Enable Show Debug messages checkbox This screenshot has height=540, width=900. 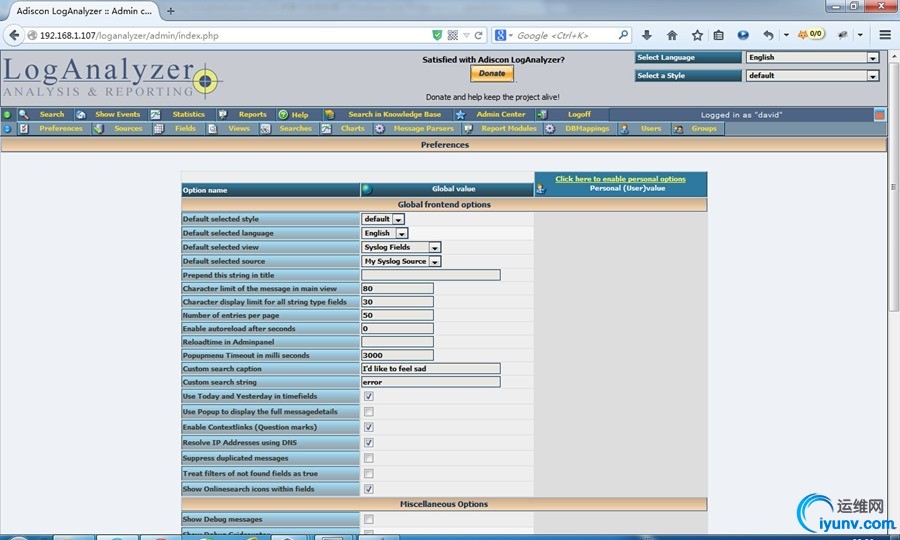368,519
